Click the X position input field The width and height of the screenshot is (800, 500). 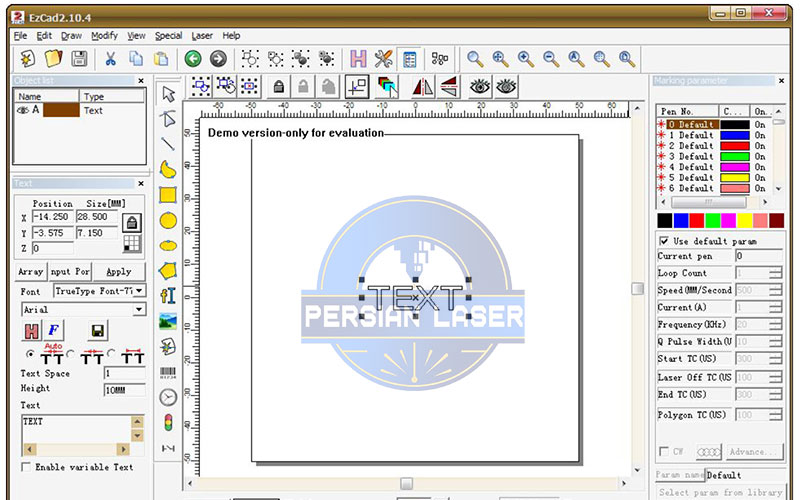[53, 217]
